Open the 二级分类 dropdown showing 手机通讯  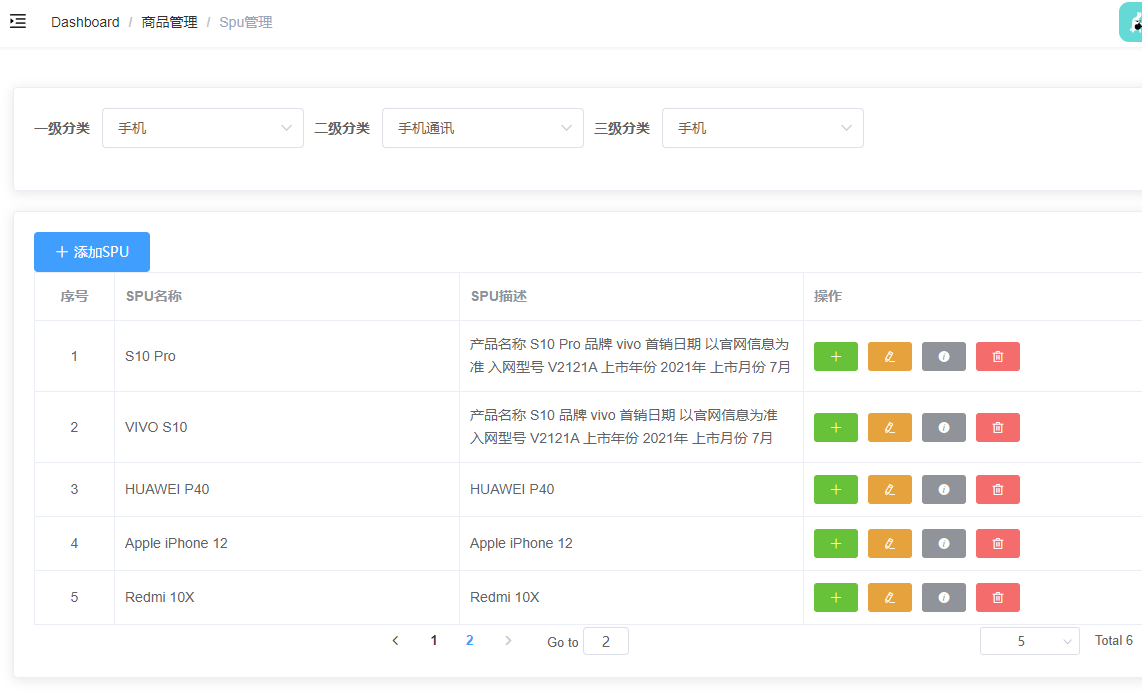coord(483,128)
